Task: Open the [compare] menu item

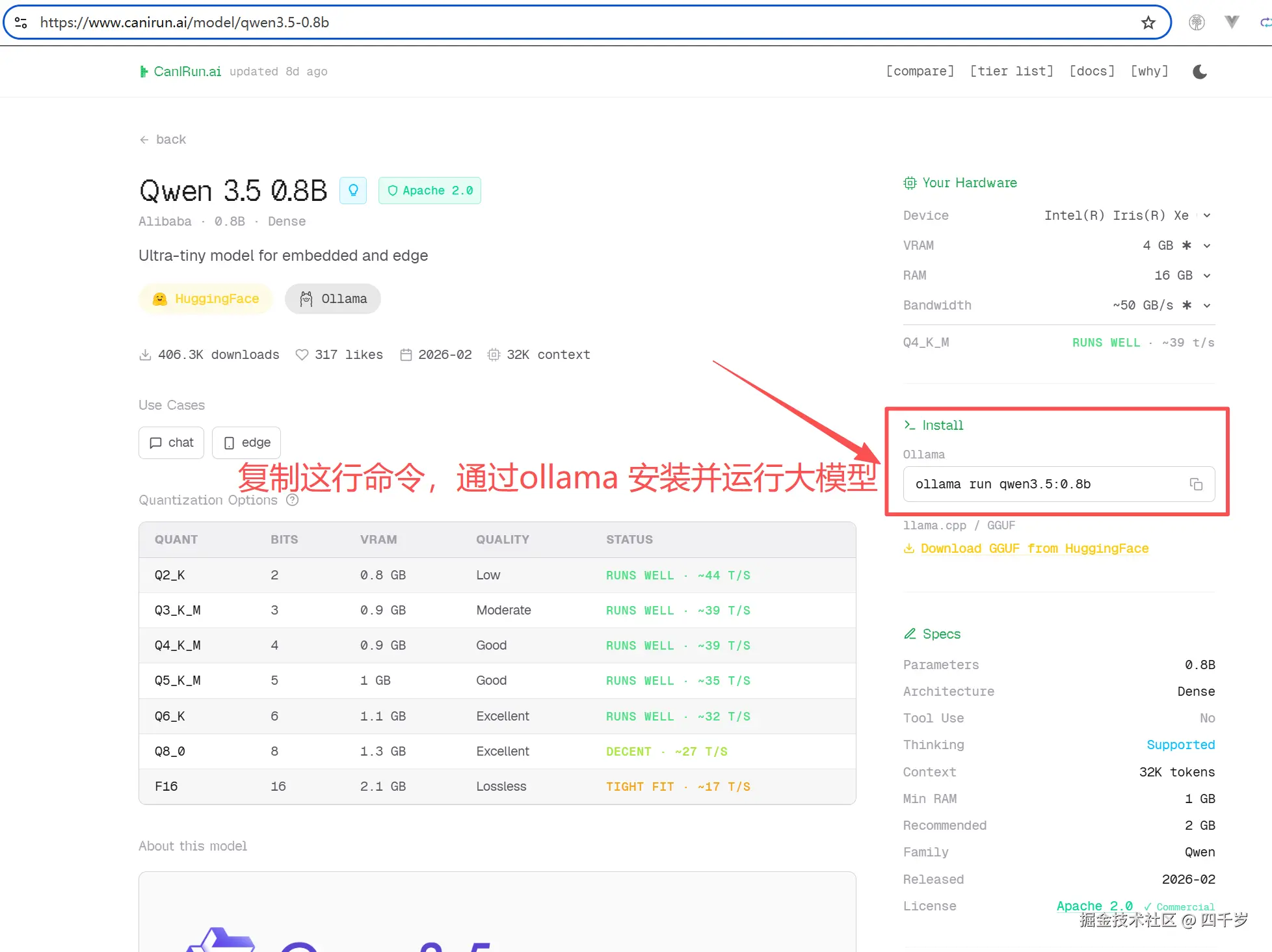Action: pyautogui.click(x=920, y=71)
